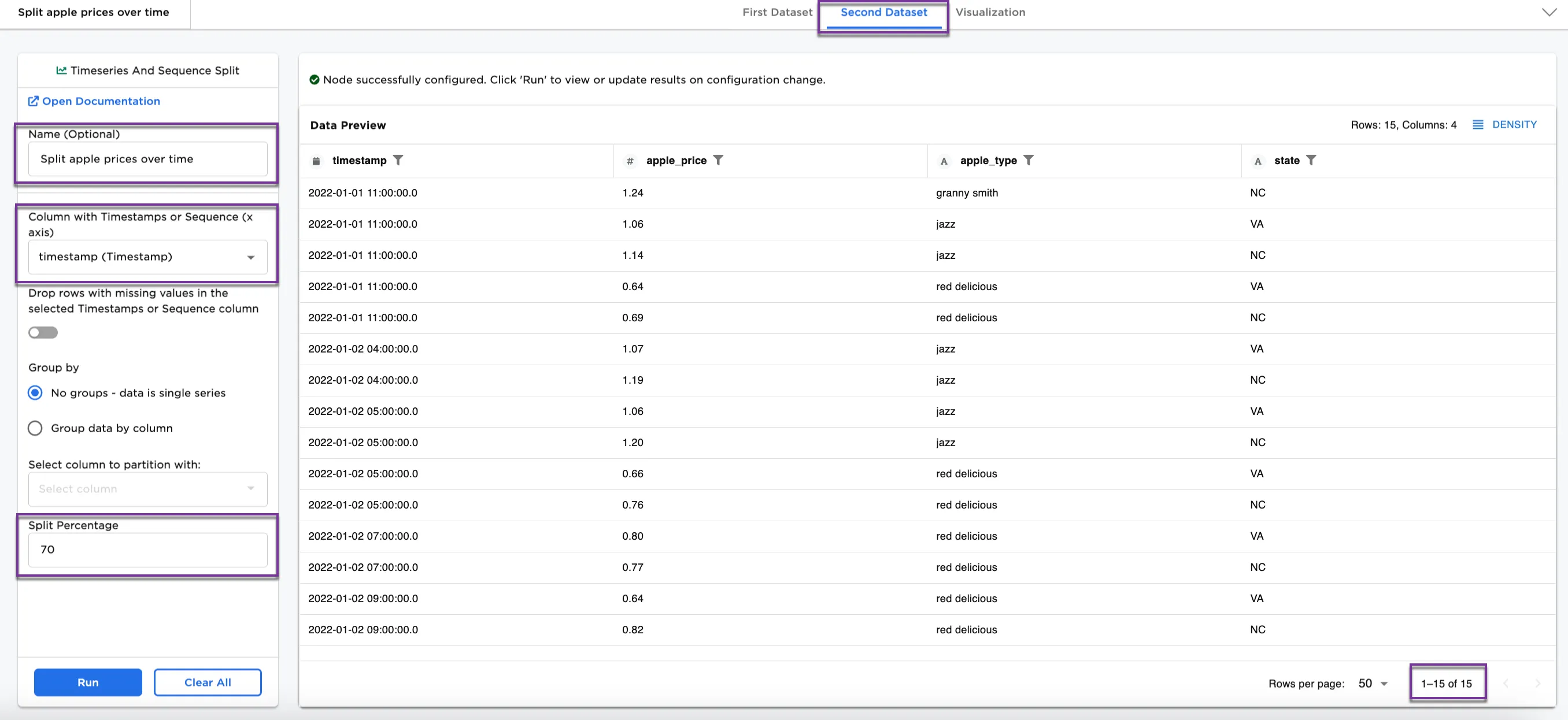Click the Name (Optional) text field

click(147, 159)
